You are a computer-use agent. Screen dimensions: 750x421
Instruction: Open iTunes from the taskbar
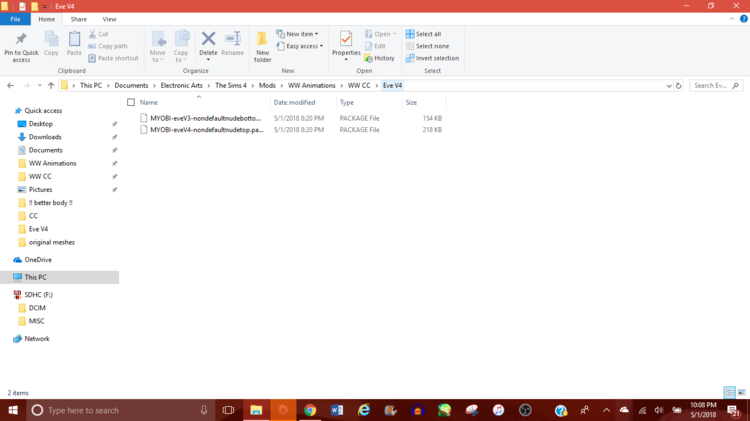tap(498, 410)
